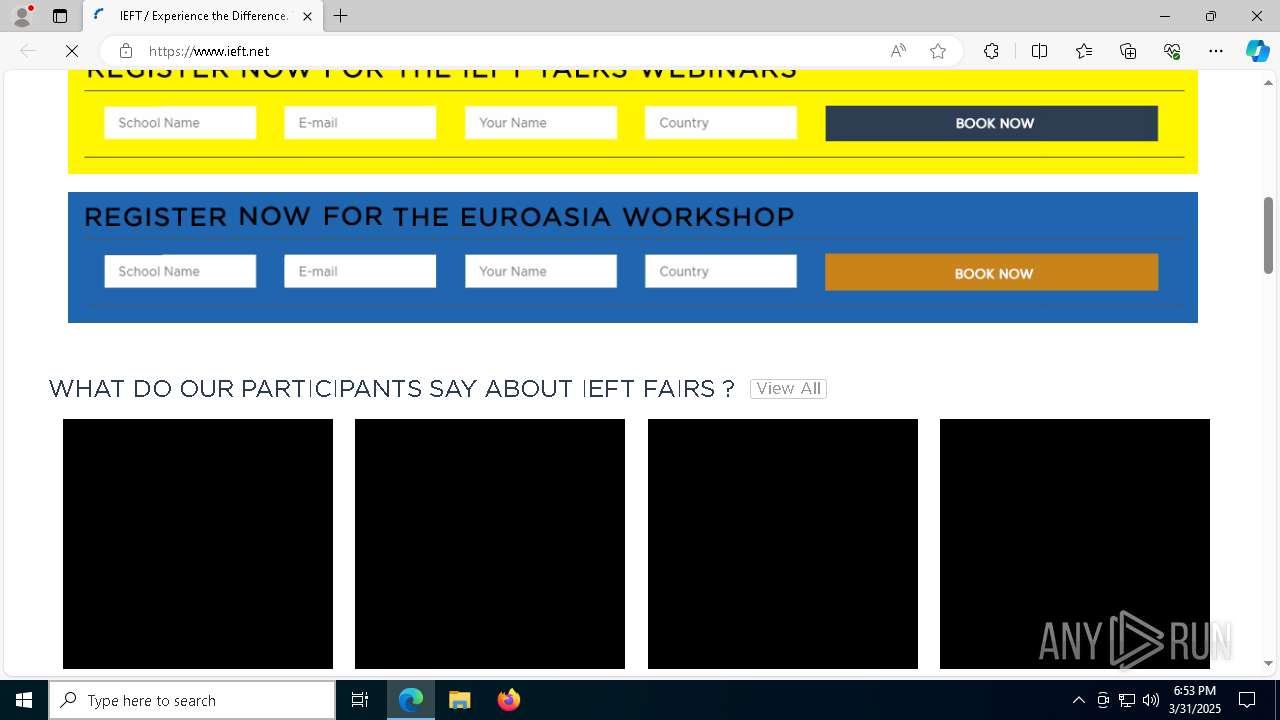This screenshot has height=720, width=1280.
Task: Open network tray icon
Action: [1127, 700]
